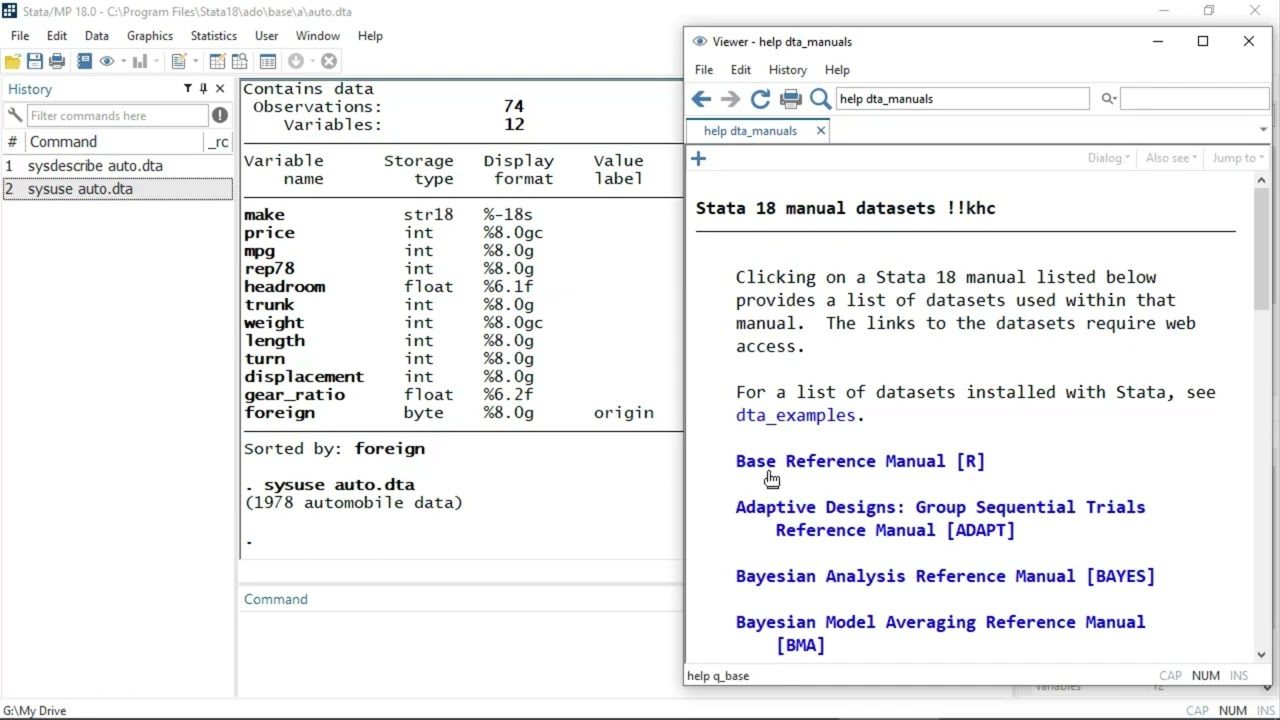Click the Viewer search box magnifier icon
The image size is (1280, 720).
(1108, 98)
